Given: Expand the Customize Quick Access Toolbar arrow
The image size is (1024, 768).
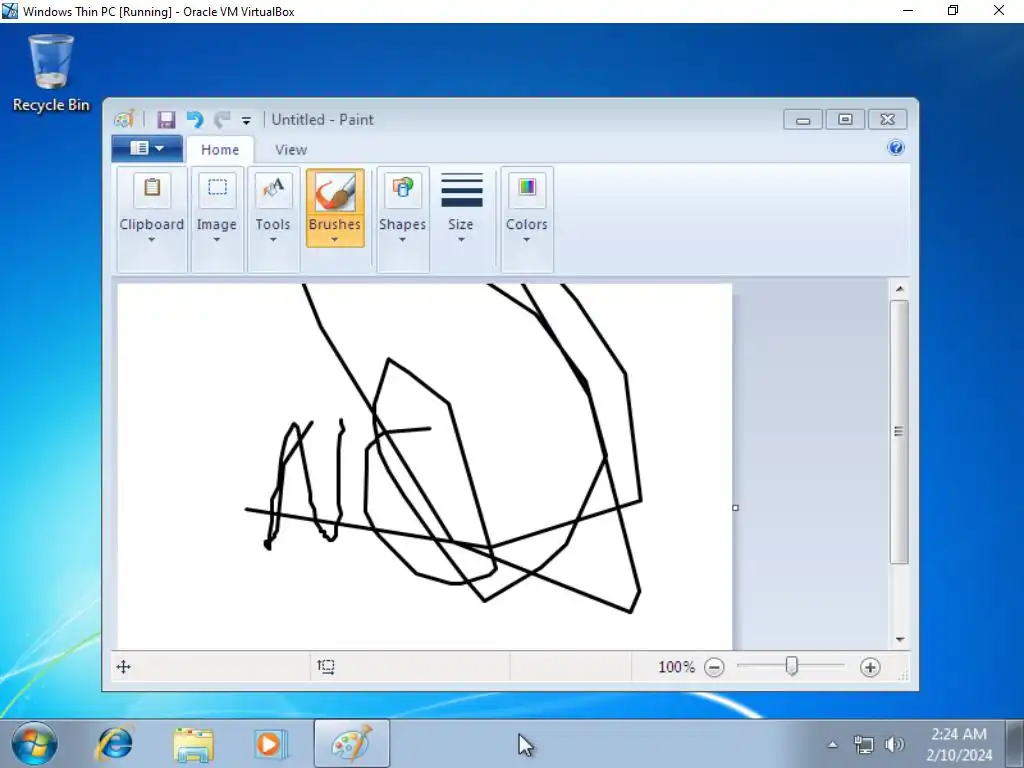Looking at the screenshot, I should (x=246, y=120).
